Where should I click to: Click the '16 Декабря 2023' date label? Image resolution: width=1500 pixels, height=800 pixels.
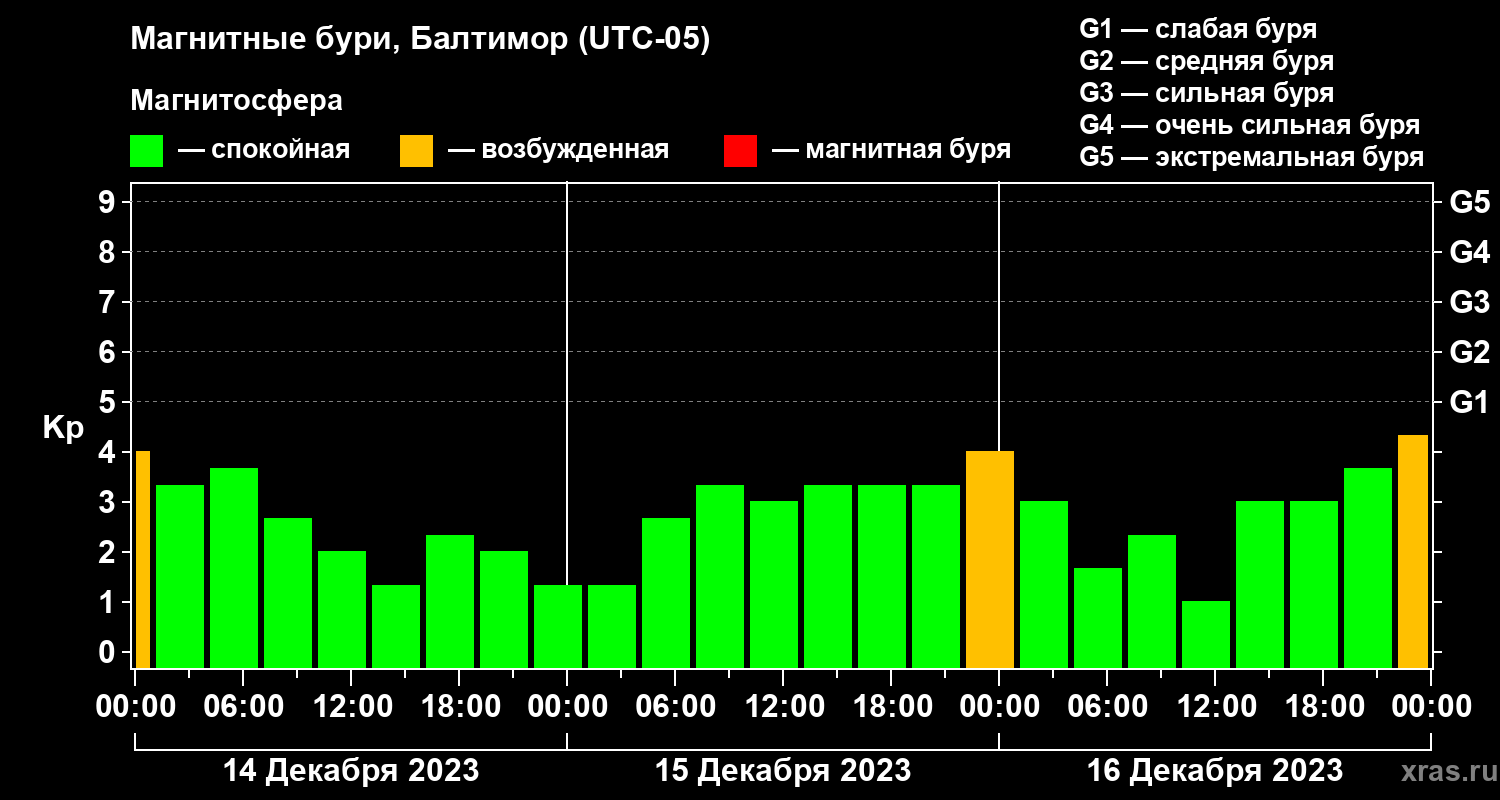click(1215, 770)
